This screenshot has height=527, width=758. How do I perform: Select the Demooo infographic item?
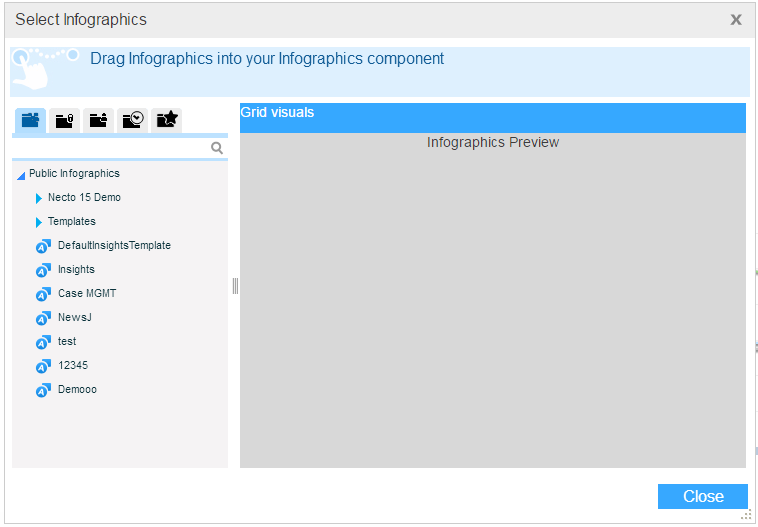coord(77,390)
